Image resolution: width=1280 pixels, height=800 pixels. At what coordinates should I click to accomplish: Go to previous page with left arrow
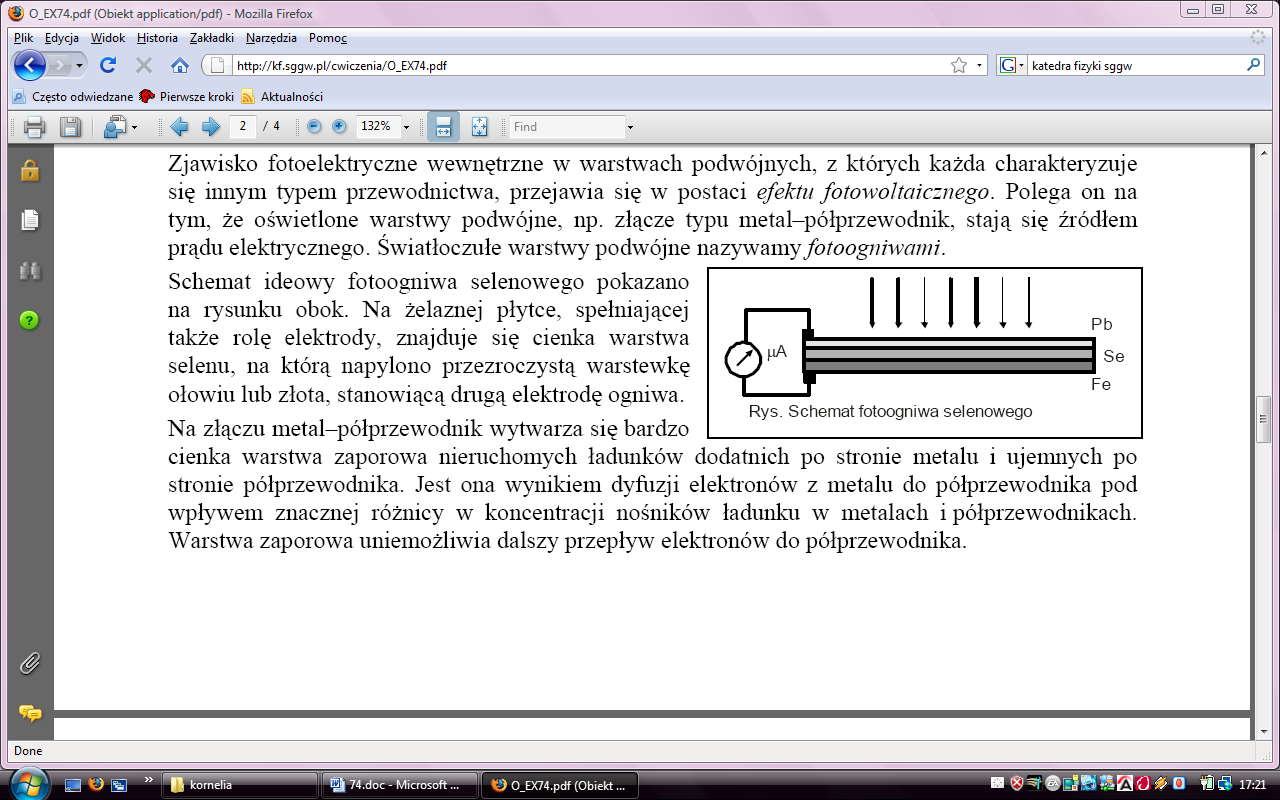point(179,127)
